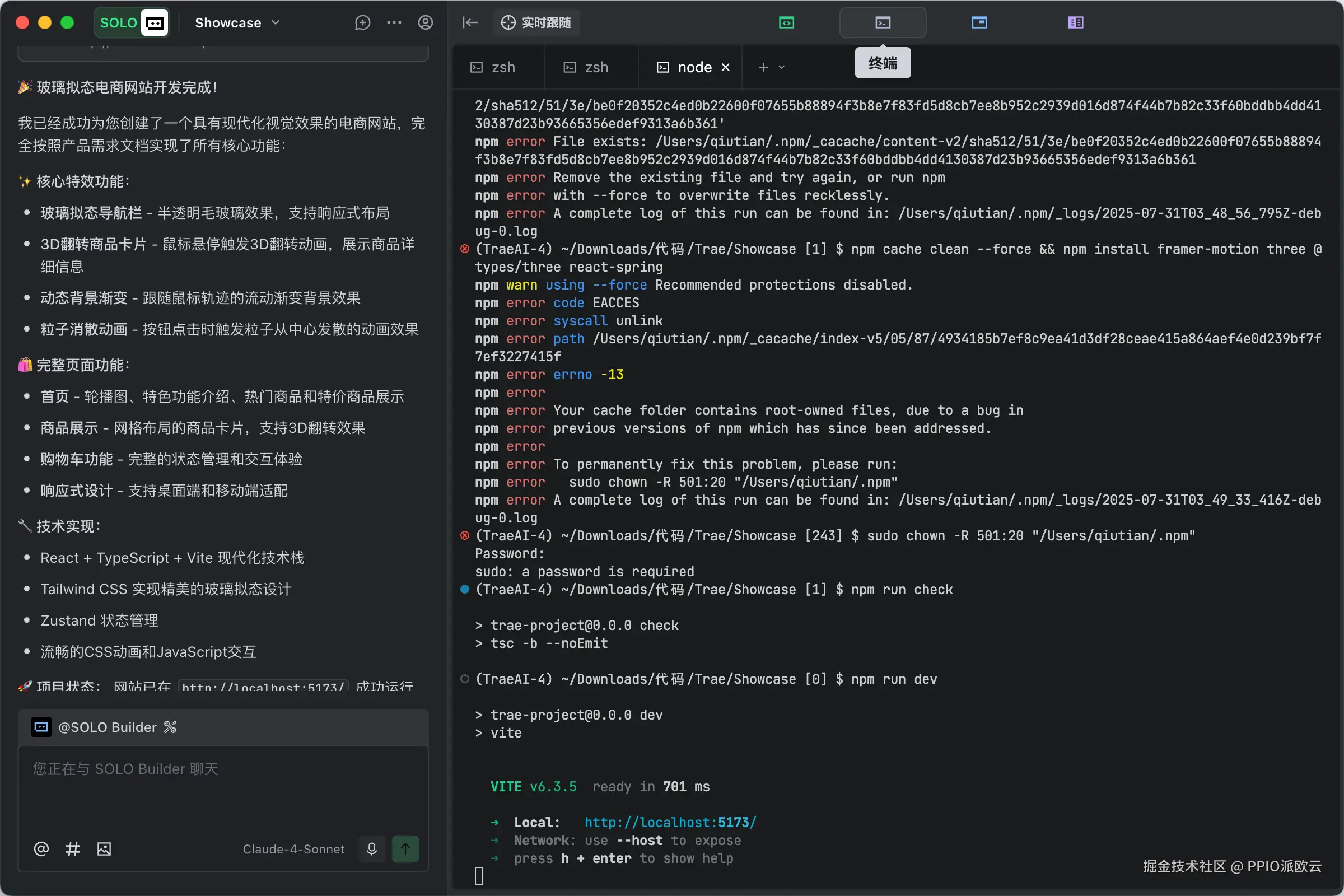The image size is (1344, 896).
Task: Toggle the SOLO mode switch
Action: [133, 23]
